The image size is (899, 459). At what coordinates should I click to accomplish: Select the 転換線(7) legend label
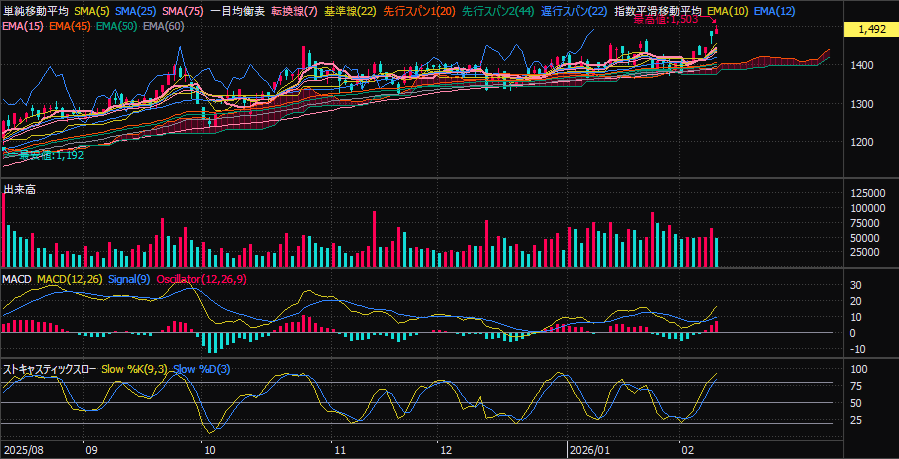click(295, 11)
